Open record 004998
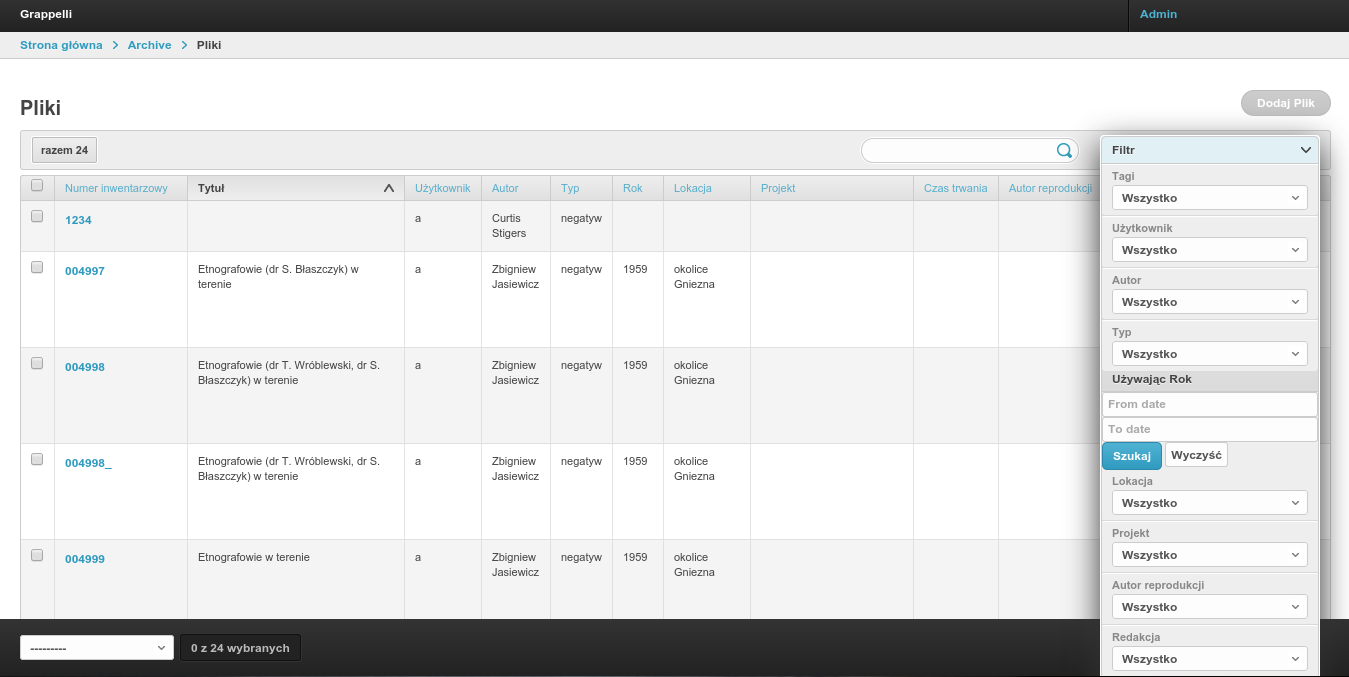 85,367
